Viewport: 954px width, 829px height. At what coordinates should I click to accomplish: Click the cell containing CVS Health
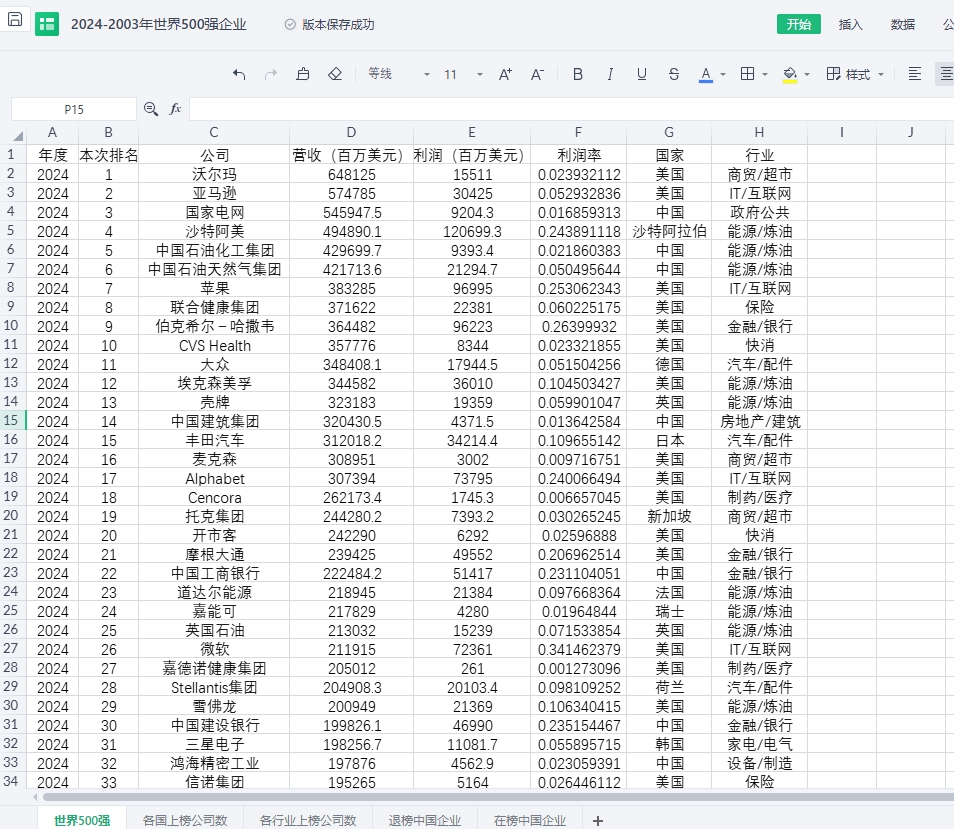point(214,345)
